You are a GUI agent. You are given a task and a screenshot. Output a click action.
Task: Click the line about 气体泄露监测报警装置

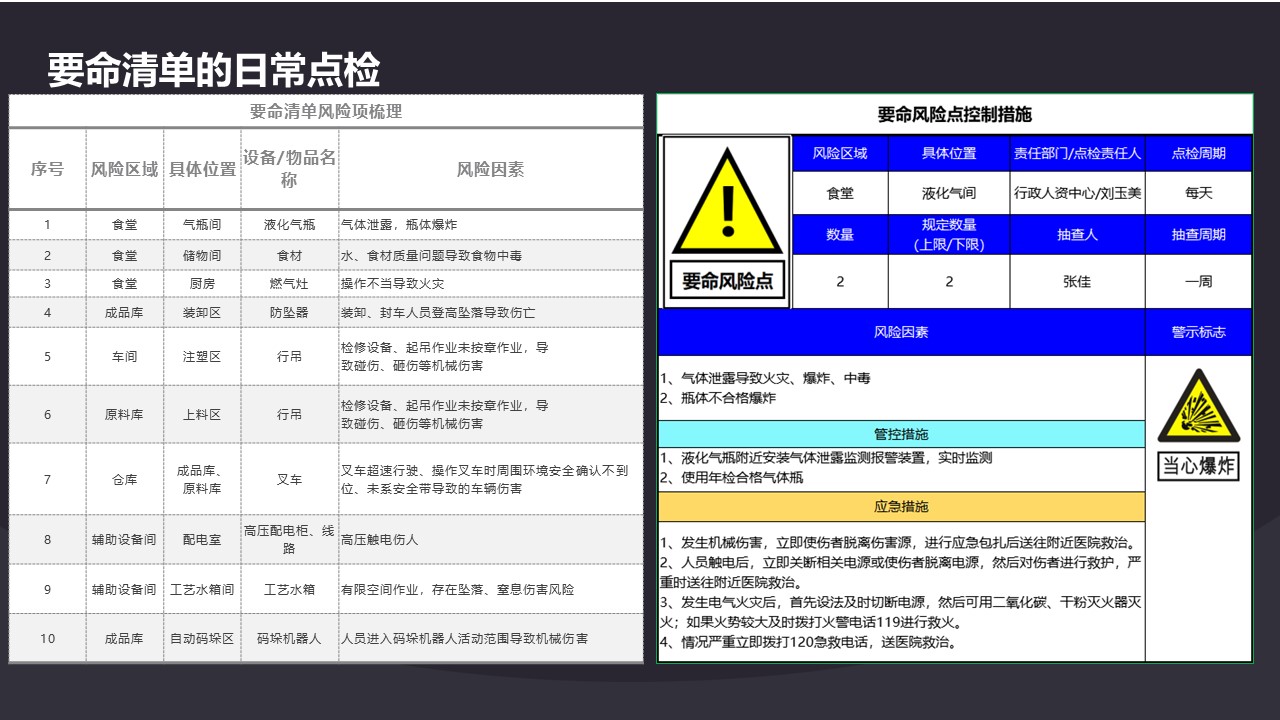pos(826,457)
